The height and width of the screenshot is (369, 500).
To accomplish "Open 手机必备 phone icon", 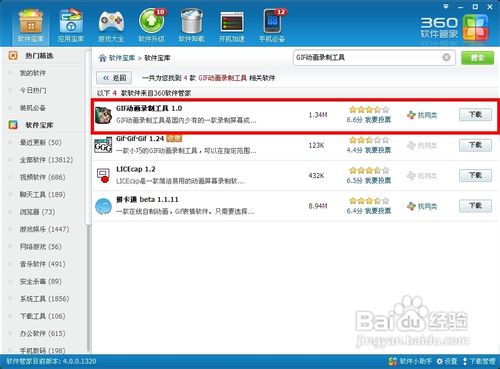I will click(x=272, y=26).
